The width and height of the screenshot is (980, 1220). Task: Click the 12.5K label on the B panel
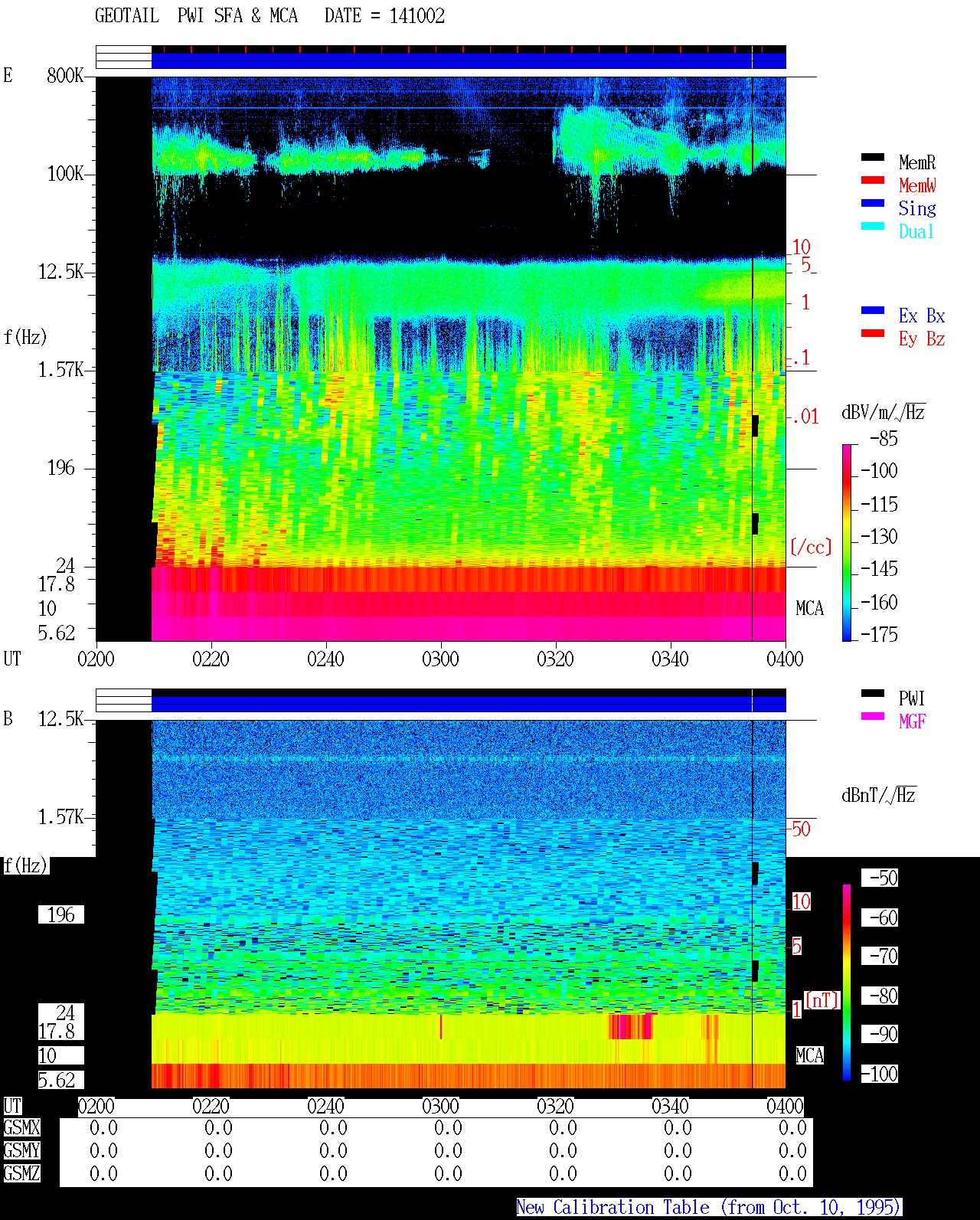tap(61, 718)
